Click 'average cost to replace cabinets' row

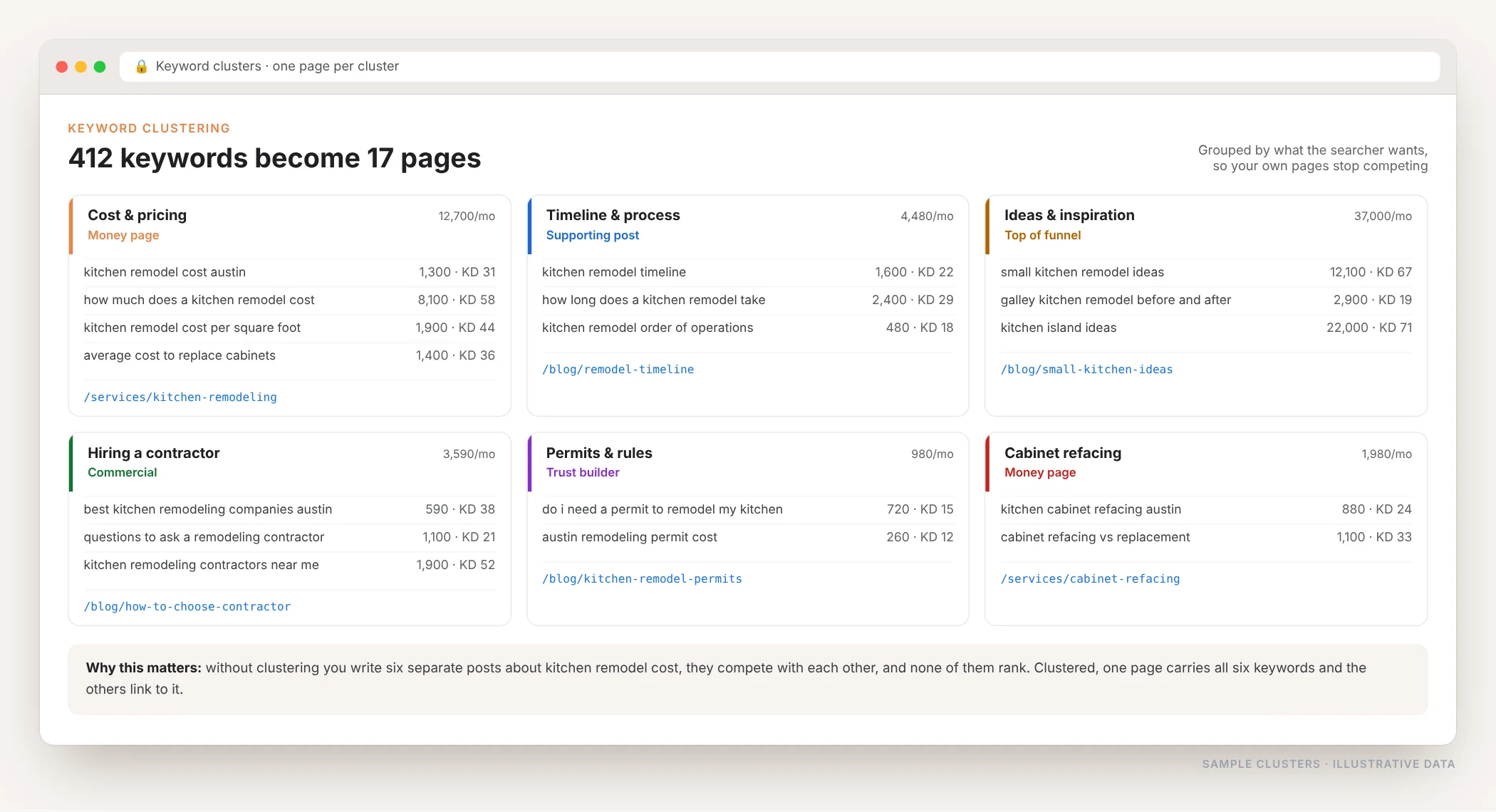point(289,355)
